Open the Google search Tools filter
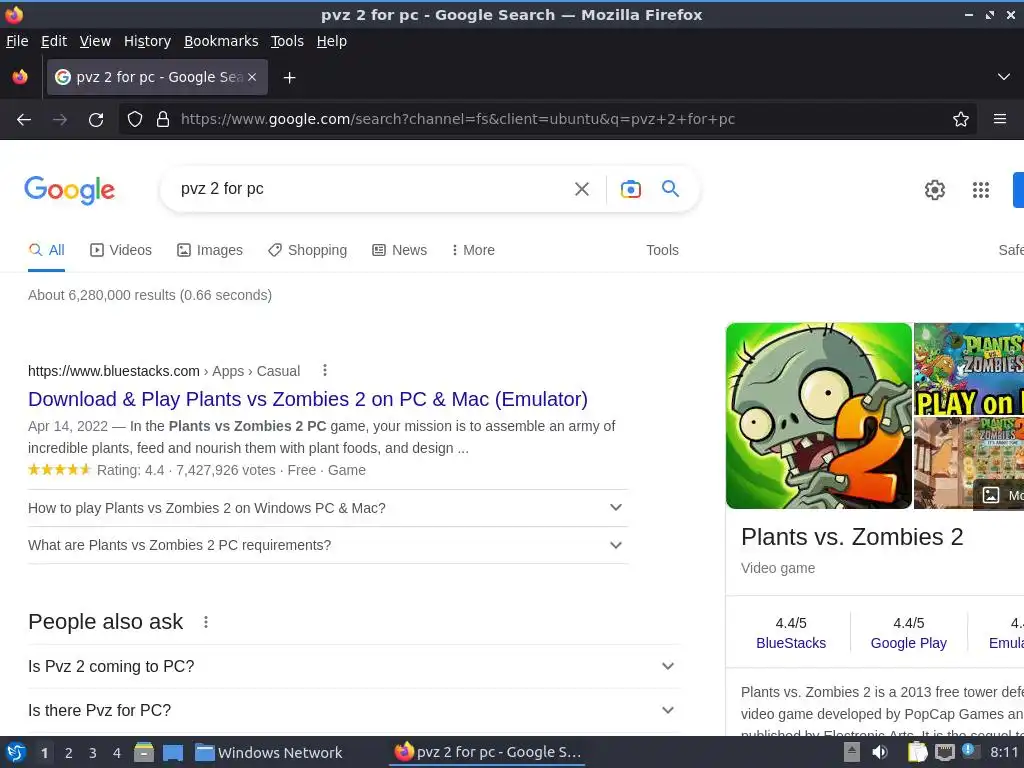Screen dimensions: 1024x768 (662, 250)
